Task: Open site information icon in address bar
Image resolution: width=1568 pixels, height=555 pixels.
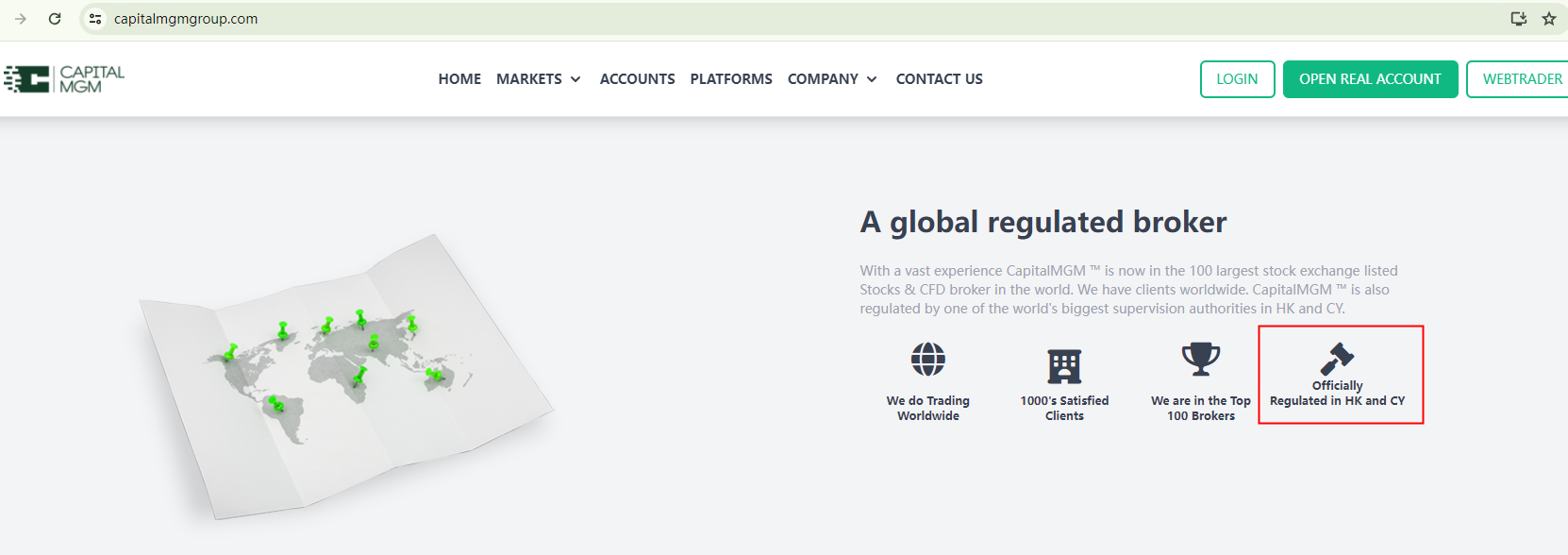Action: 95,19
